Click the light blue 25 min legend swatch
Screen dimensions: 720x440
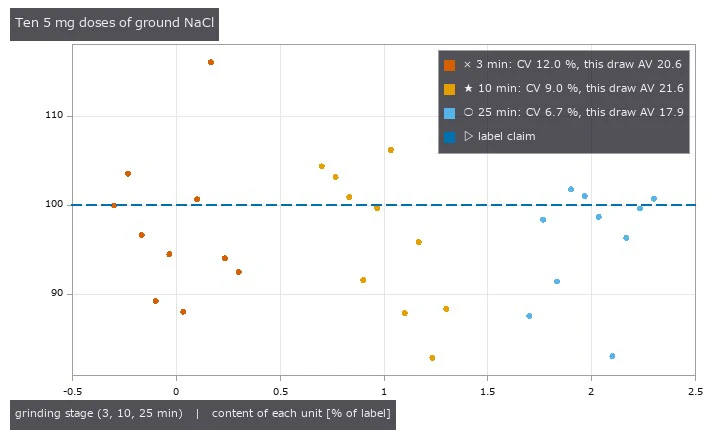click(450, 113)
